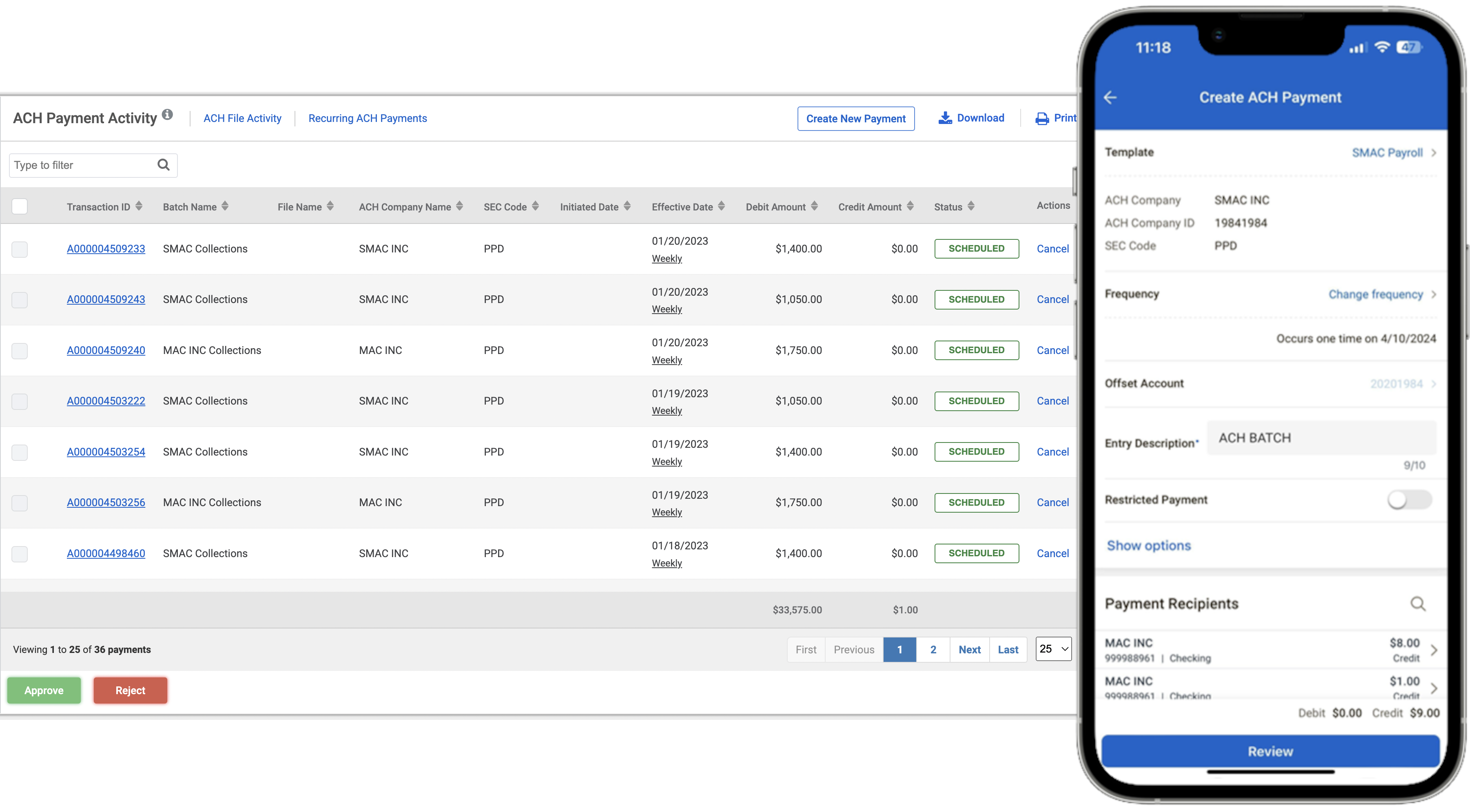The width and height of the screenshot is (1471, 812).
Task: Cancel payment A000004498460
Action: tap(1052, 553)
